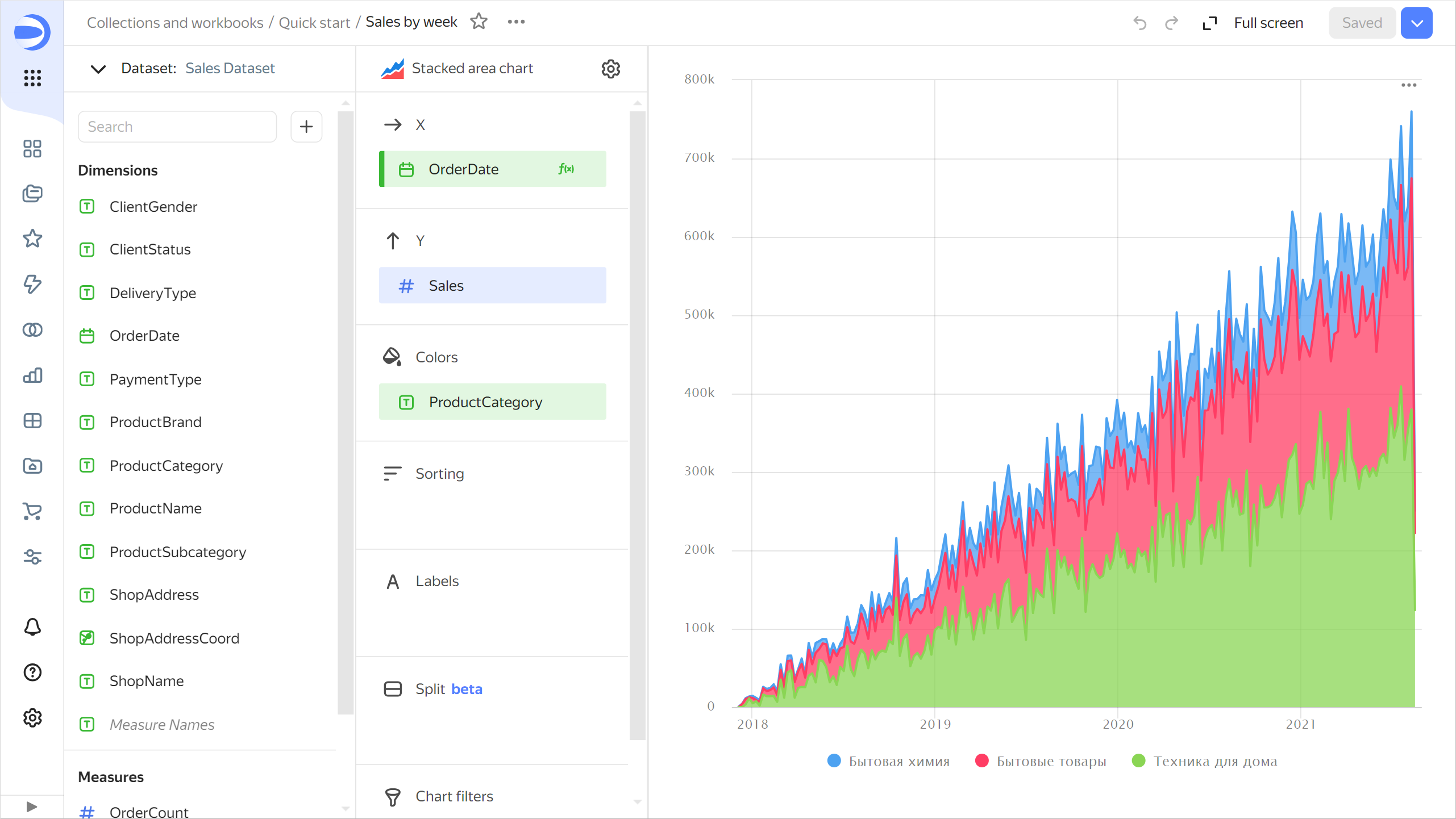Open Stacked area chart type selector
1456x819 pixels.
(x=472, y=69)
